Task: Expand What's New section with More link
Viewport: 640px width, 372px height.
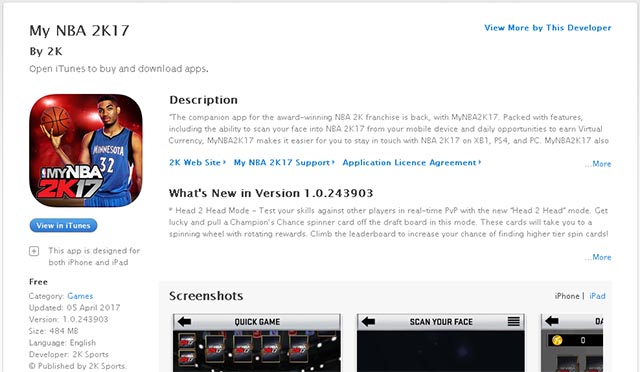Action: coord(598,257)
